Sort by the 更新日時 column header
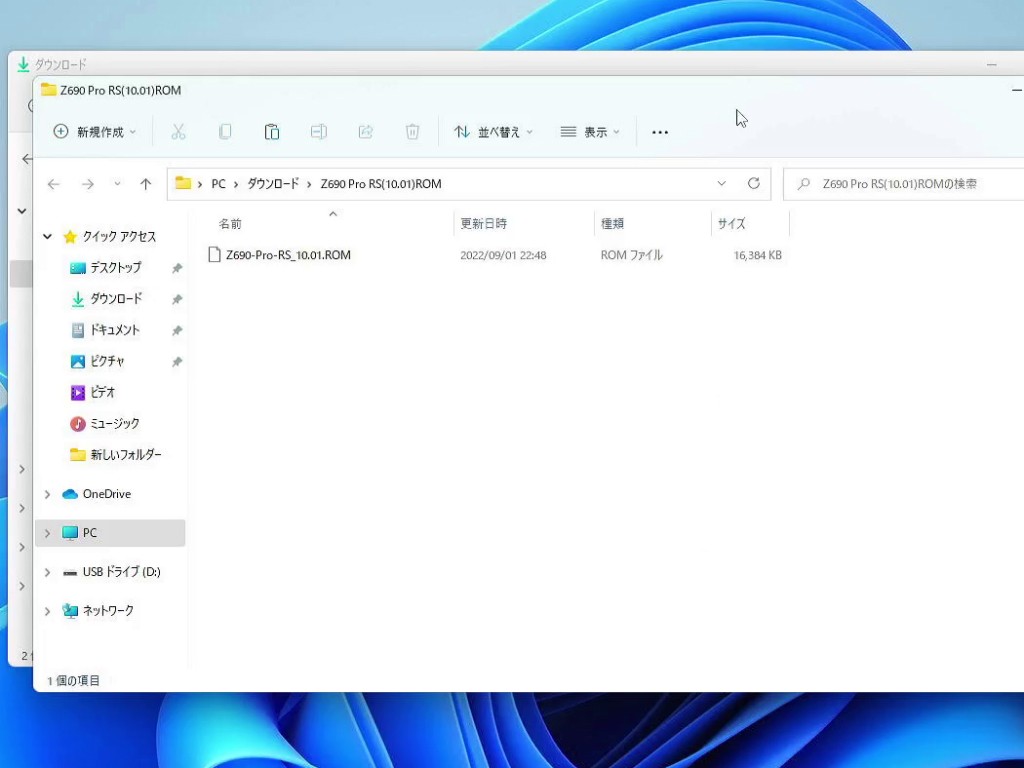This screenshot has height=768, width=1024. (x=484, y=224)
